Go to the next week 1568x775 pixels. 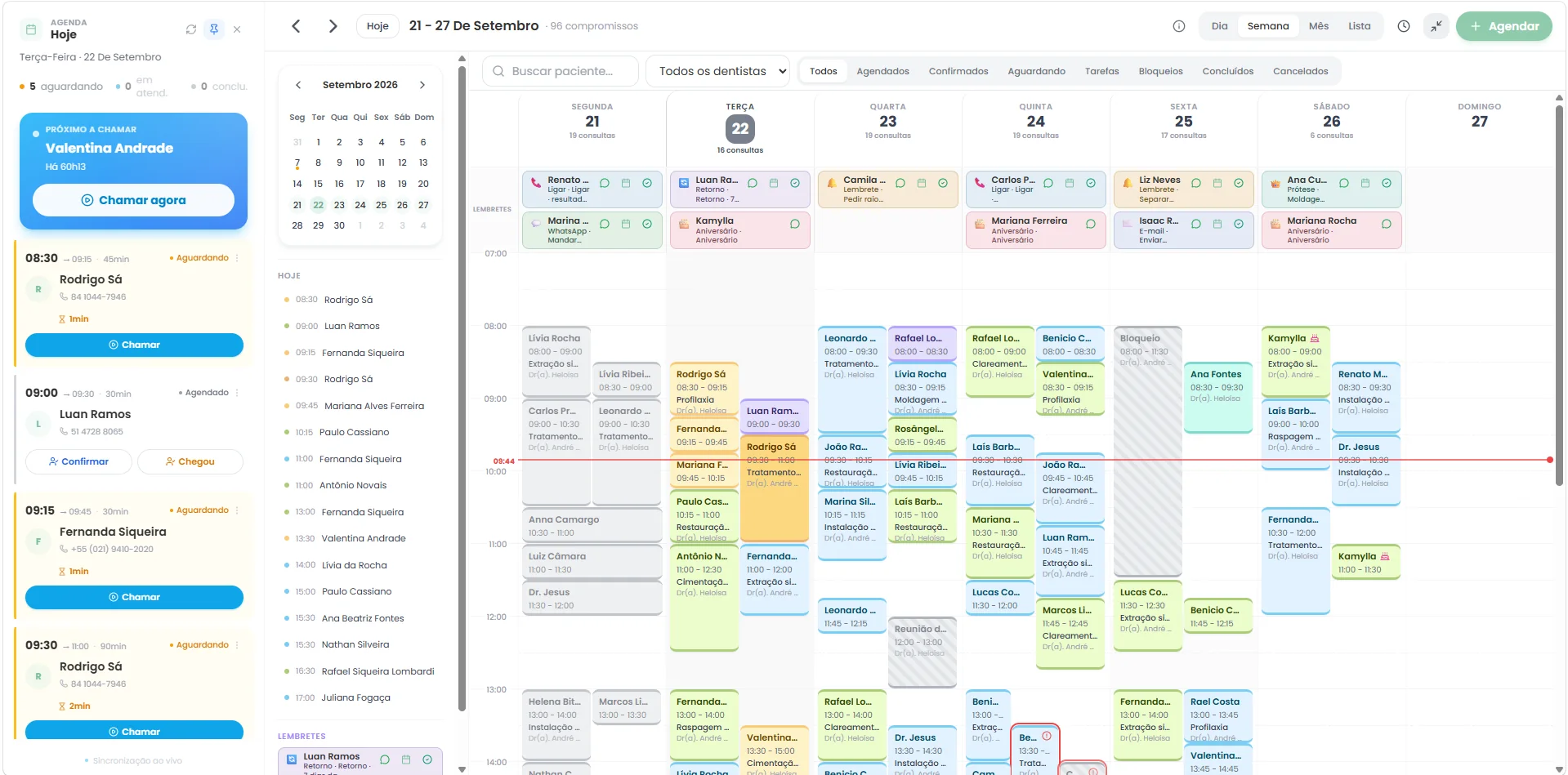[x=333, y=26]
